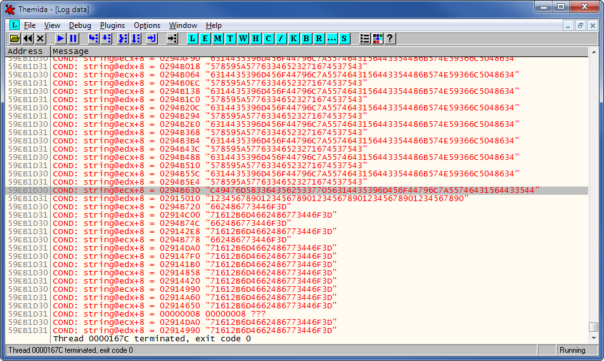
Task: Show Source with S toolbar button
Action: (344, 39)
